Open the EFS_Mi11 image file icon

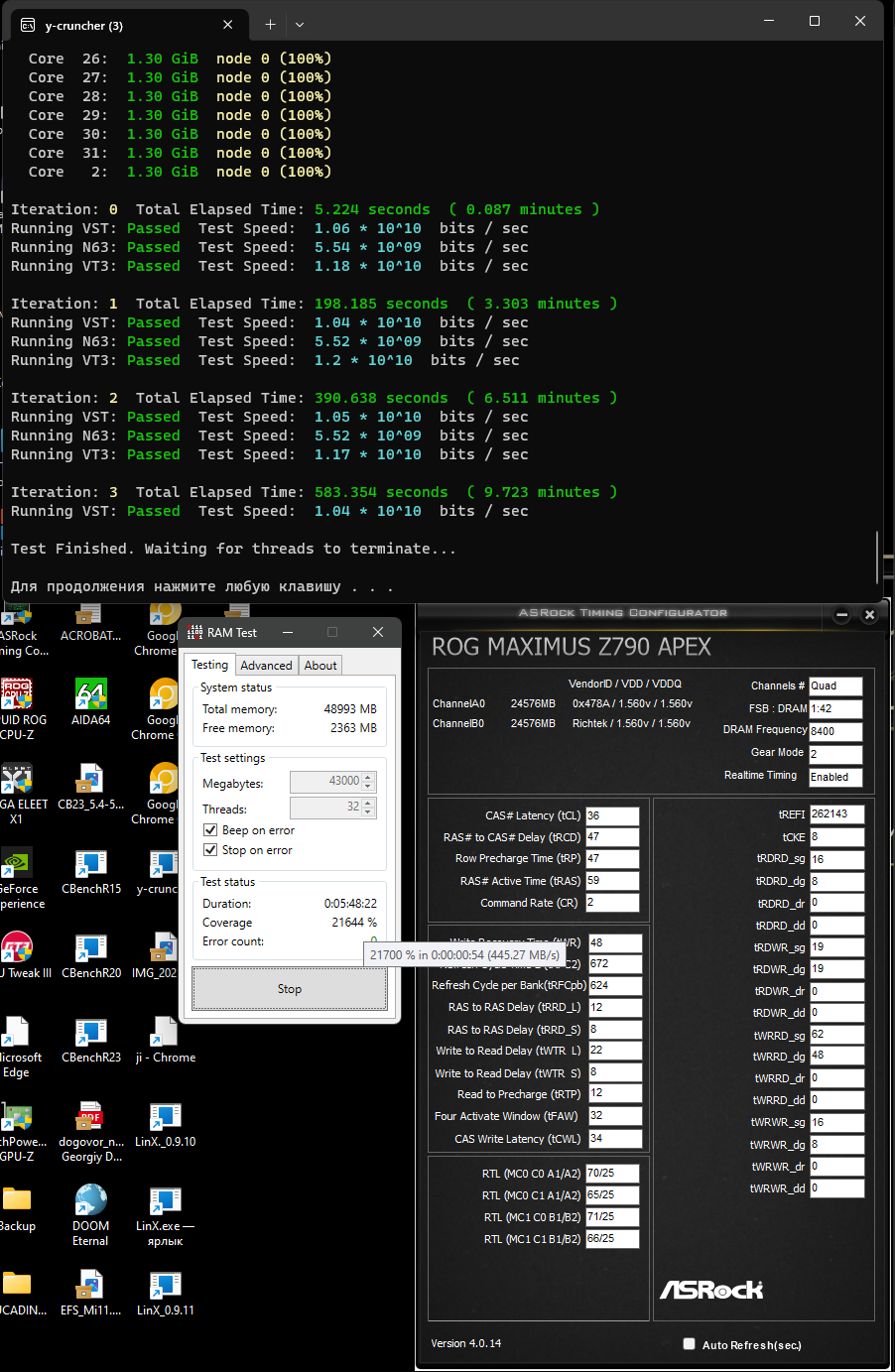[90, 1293]
